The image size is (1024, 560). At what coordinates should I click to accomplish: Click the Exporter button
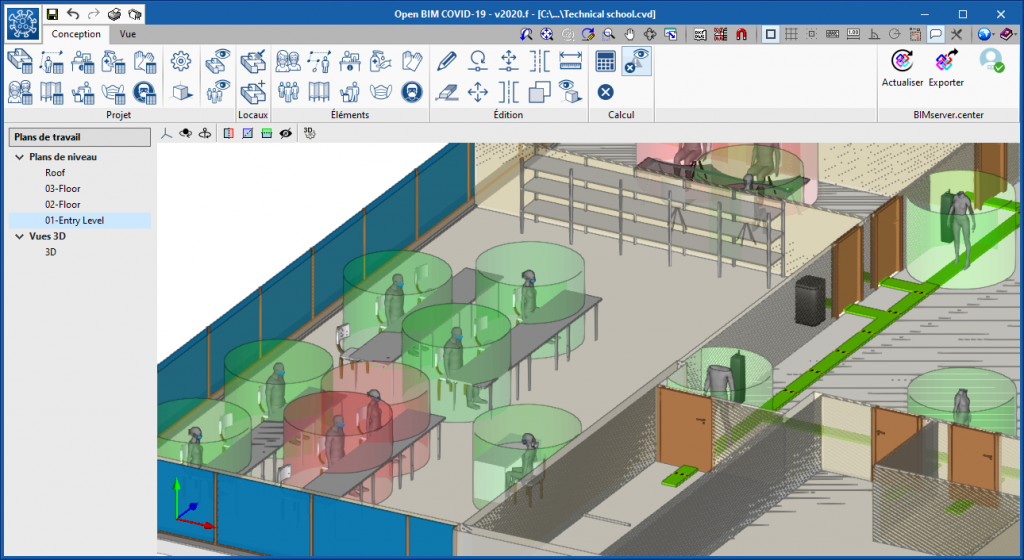[946, 68]
